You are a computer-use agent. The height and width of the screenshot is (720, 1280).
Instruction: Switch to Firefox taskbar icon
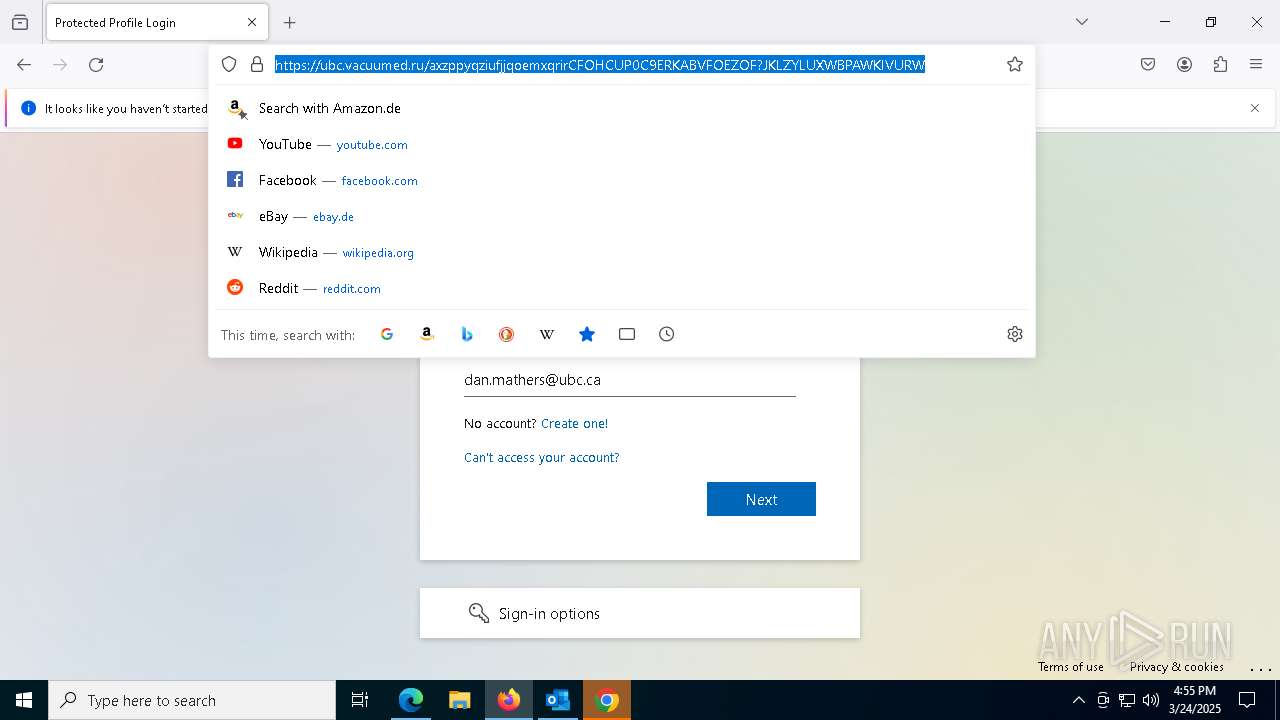click(x=509, y=700)
